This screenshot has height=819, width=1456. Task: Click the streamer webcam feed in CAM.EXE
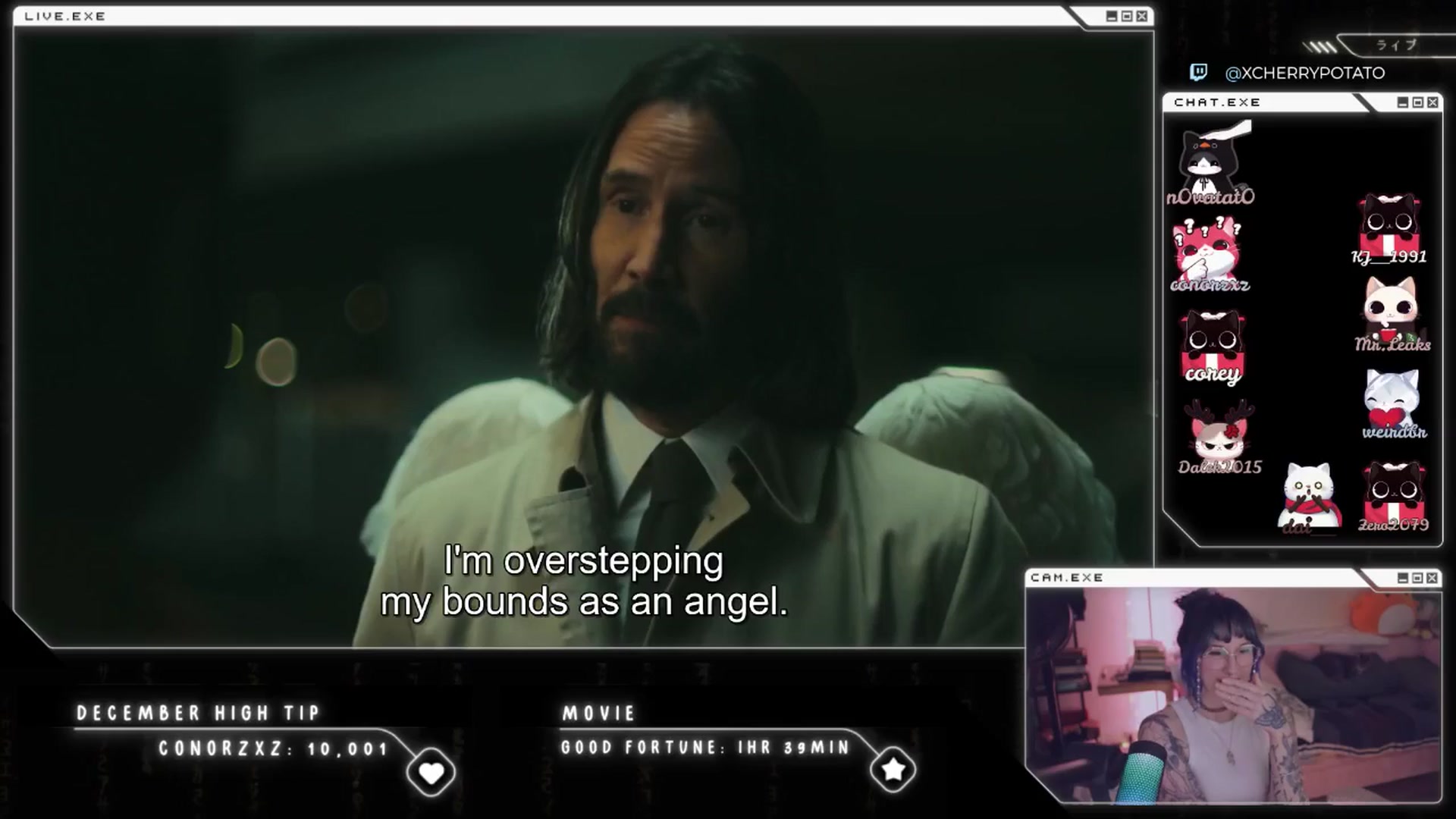point(1233,694)
